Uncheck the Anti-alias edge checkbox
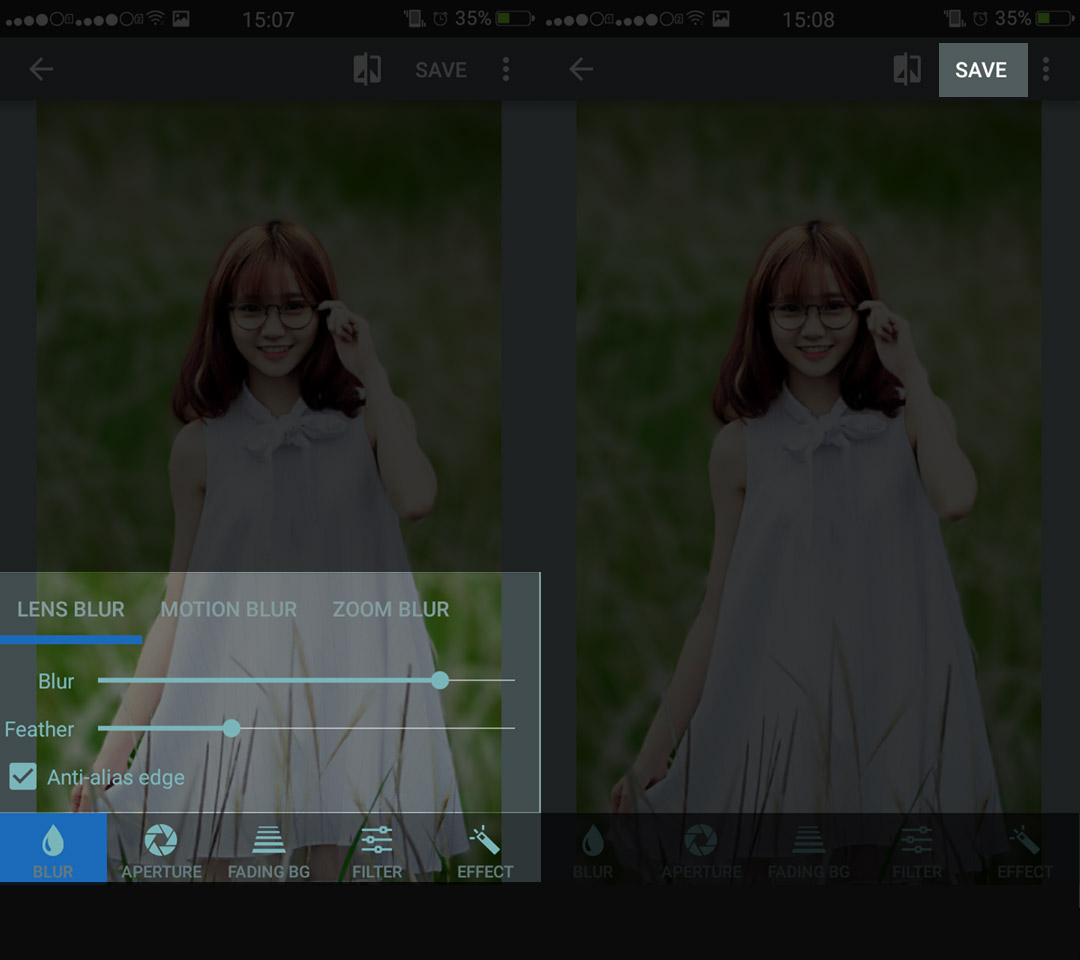 pyautogui.click(x=23, y=776)
